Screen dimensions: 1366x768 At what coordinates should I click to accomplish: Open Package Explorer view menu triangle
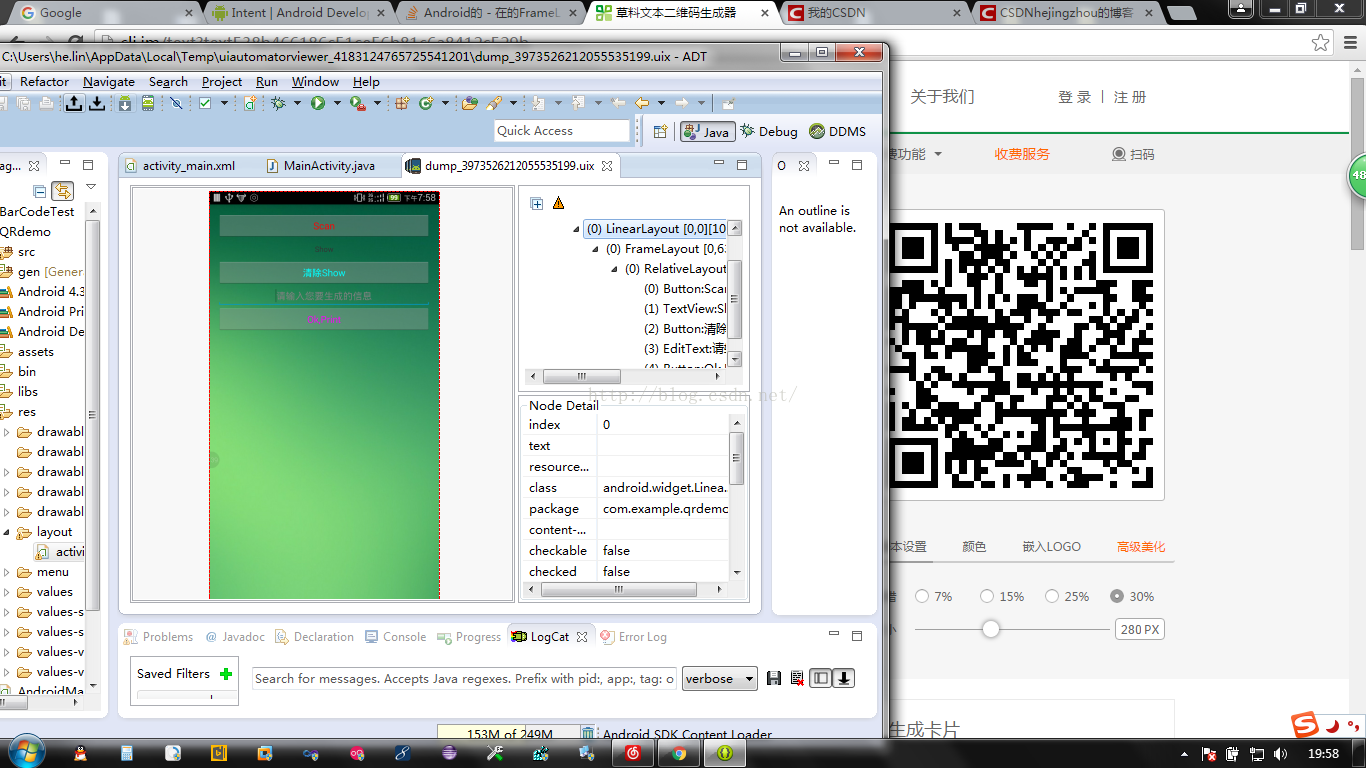(x=91, y=187)
